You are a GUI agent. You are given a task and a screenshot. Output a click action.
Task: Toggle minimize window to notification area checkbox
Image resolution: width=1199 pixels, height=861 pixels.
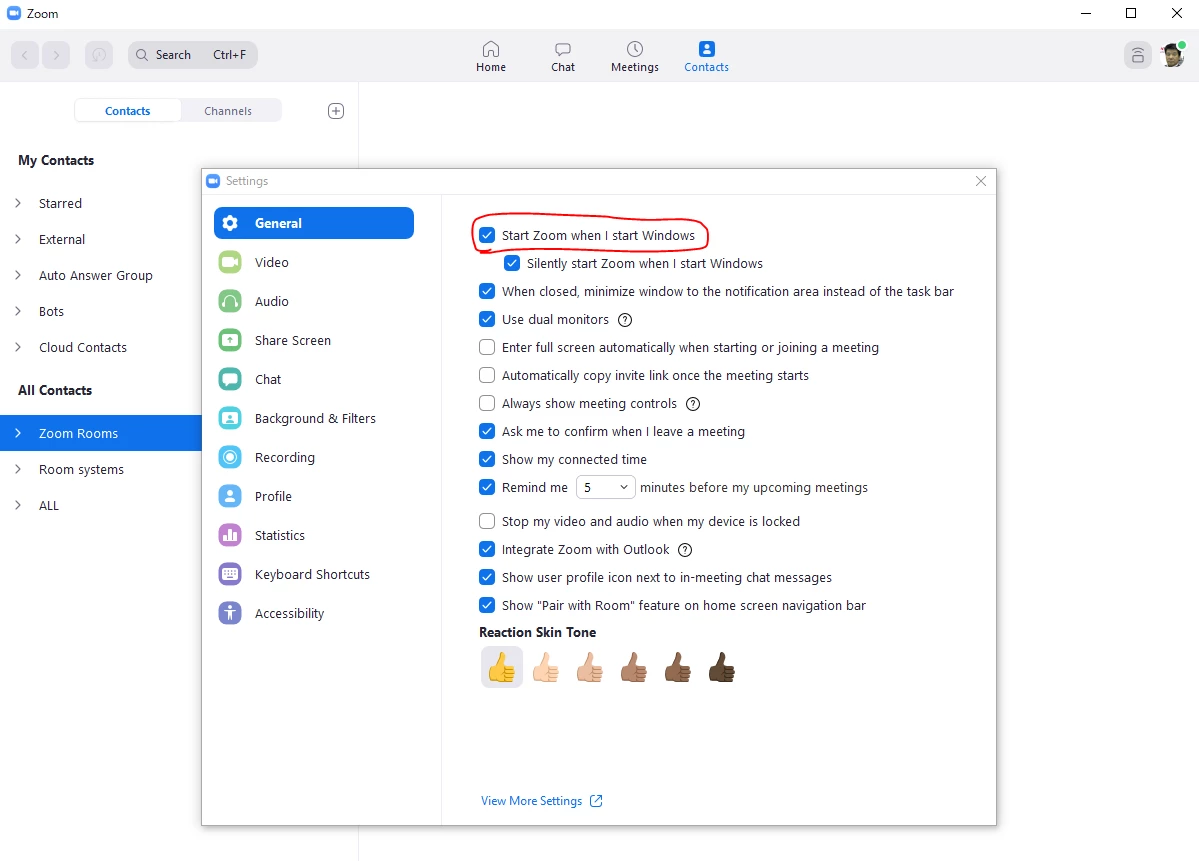point(487,291)
